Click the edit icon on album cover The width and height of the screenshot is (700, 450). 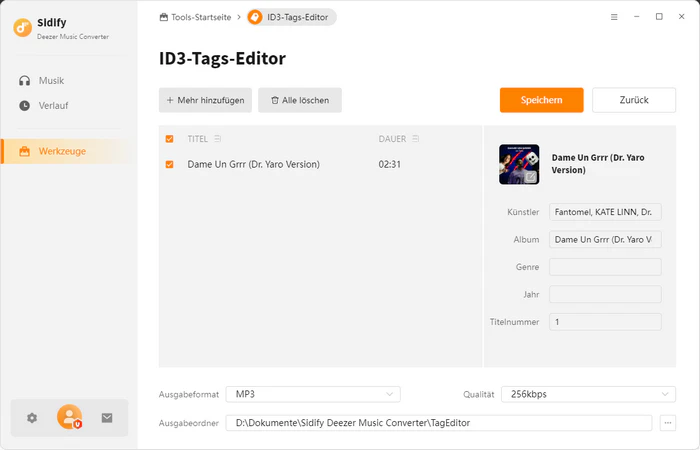tap(530, 177)
